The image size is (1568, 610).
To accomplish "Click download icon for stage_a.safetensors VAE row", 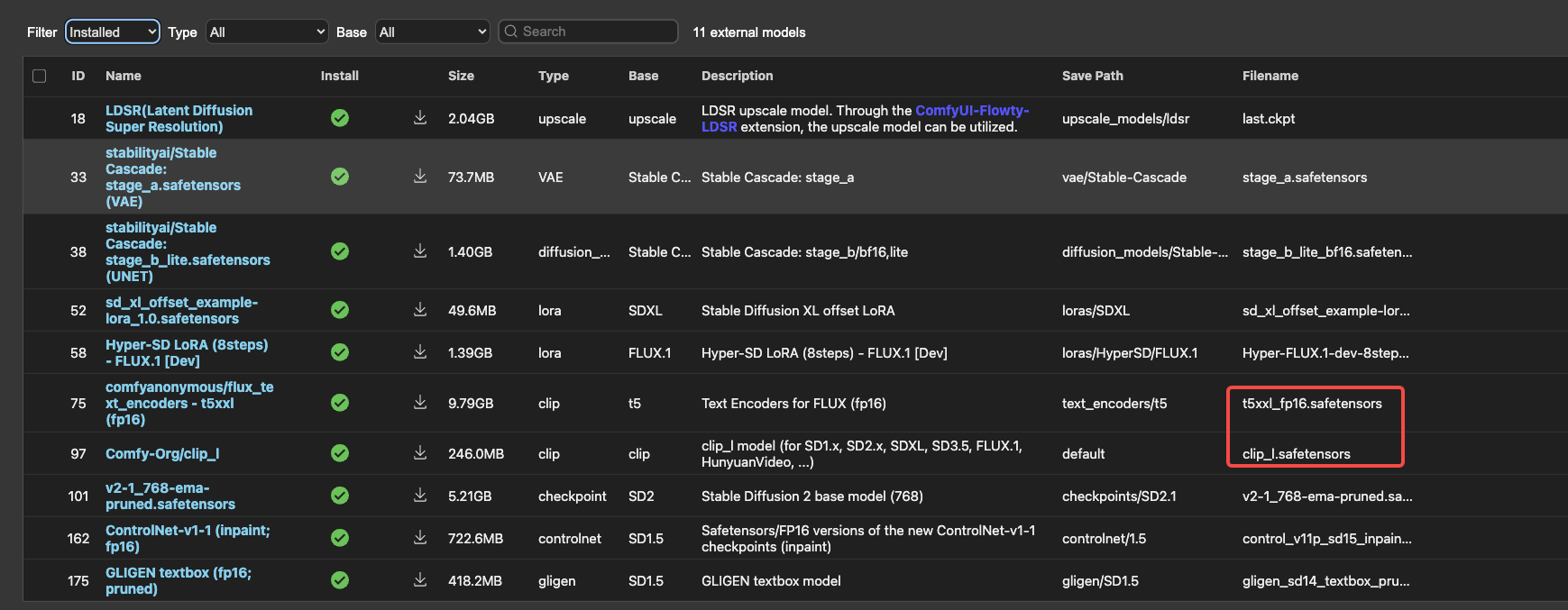I will point(420,177).
